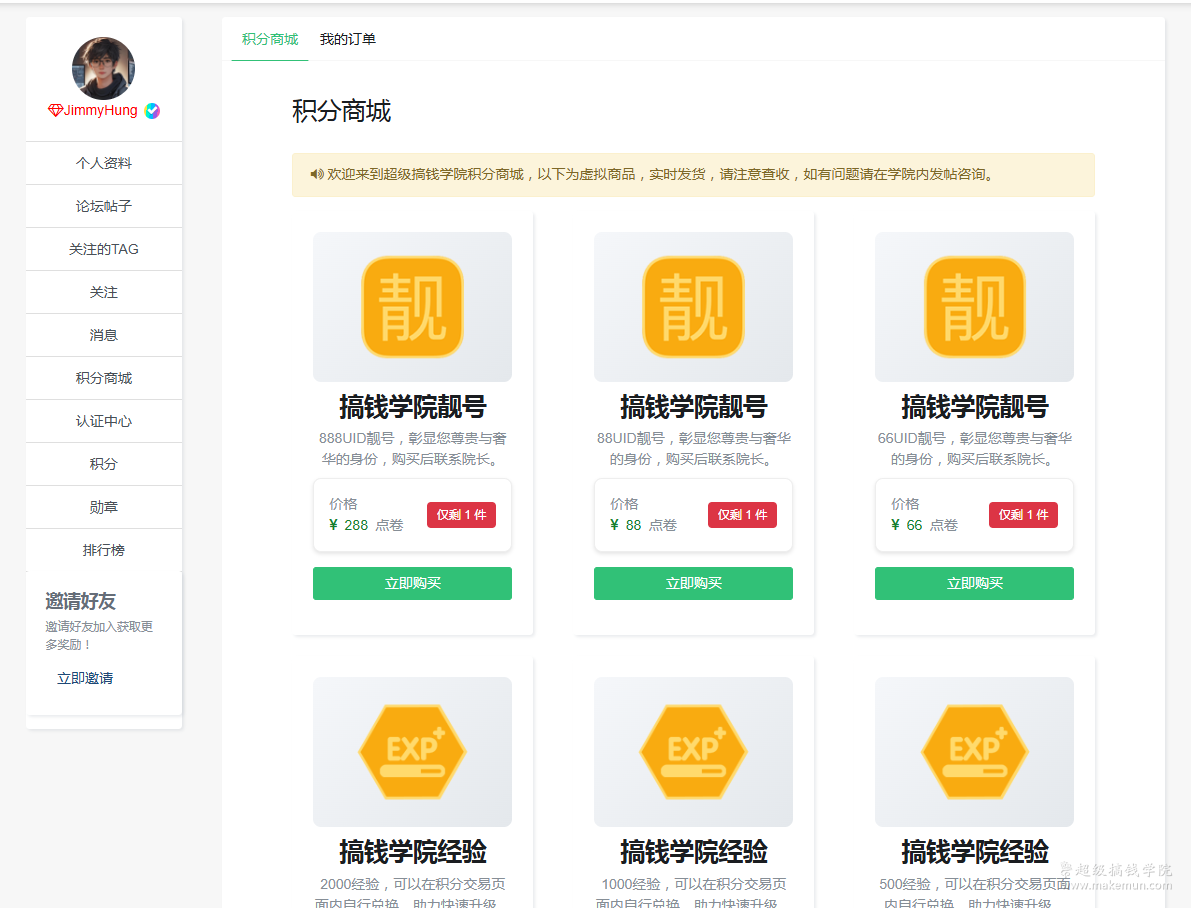Click 搞钱学院靓号 title of 88UID card
Viewport: 1191px width, 908px height.
[693, 407]
